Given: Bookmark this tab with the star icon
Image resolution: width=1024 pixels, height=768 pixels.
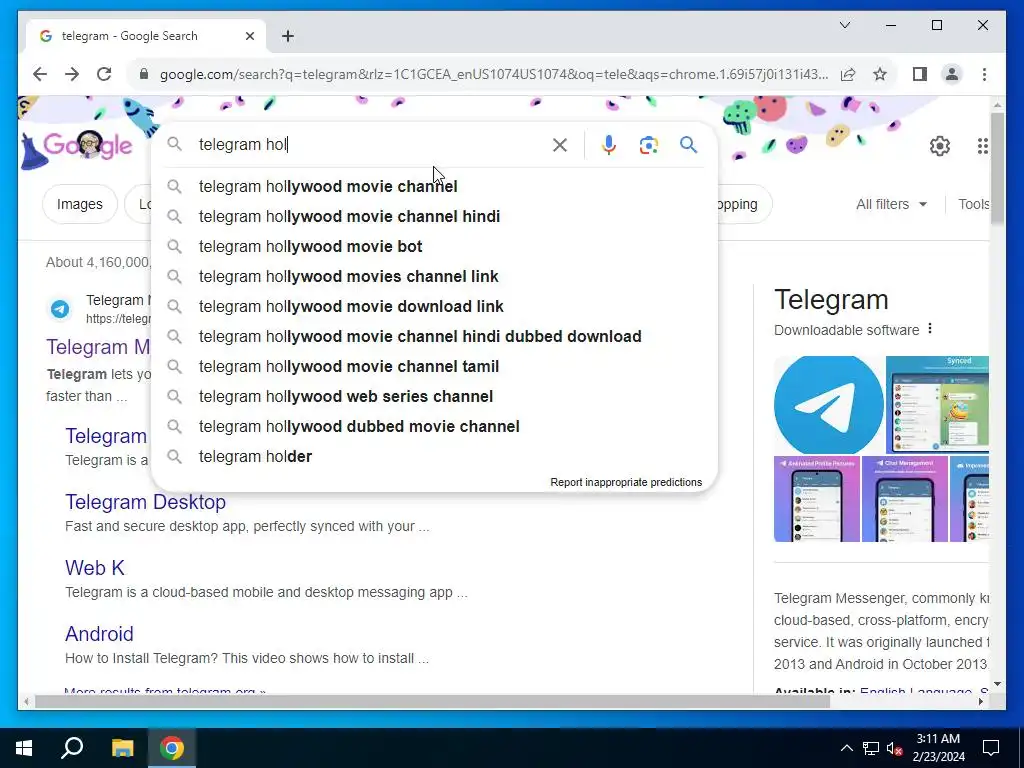Looking at the screenshot, I should pyautogui.click(x=880, y=74).
